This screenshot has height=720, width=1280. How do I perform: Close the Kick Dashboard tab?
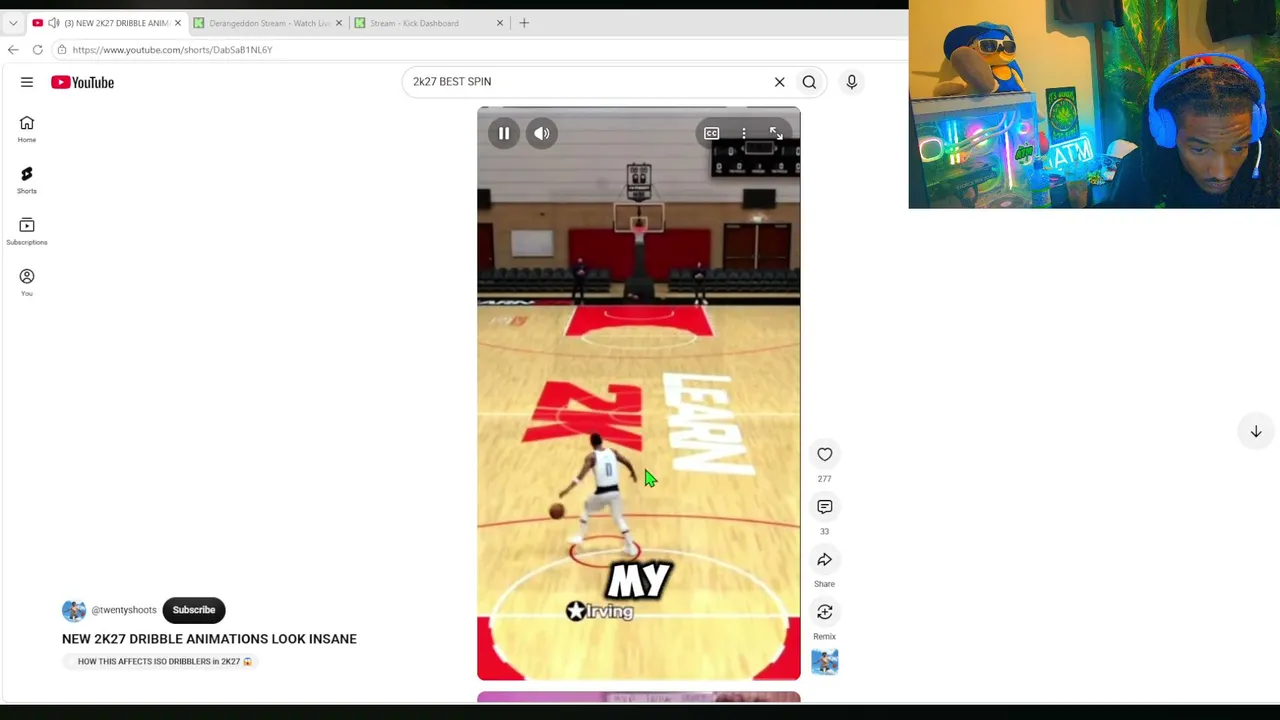click(500, 23)
